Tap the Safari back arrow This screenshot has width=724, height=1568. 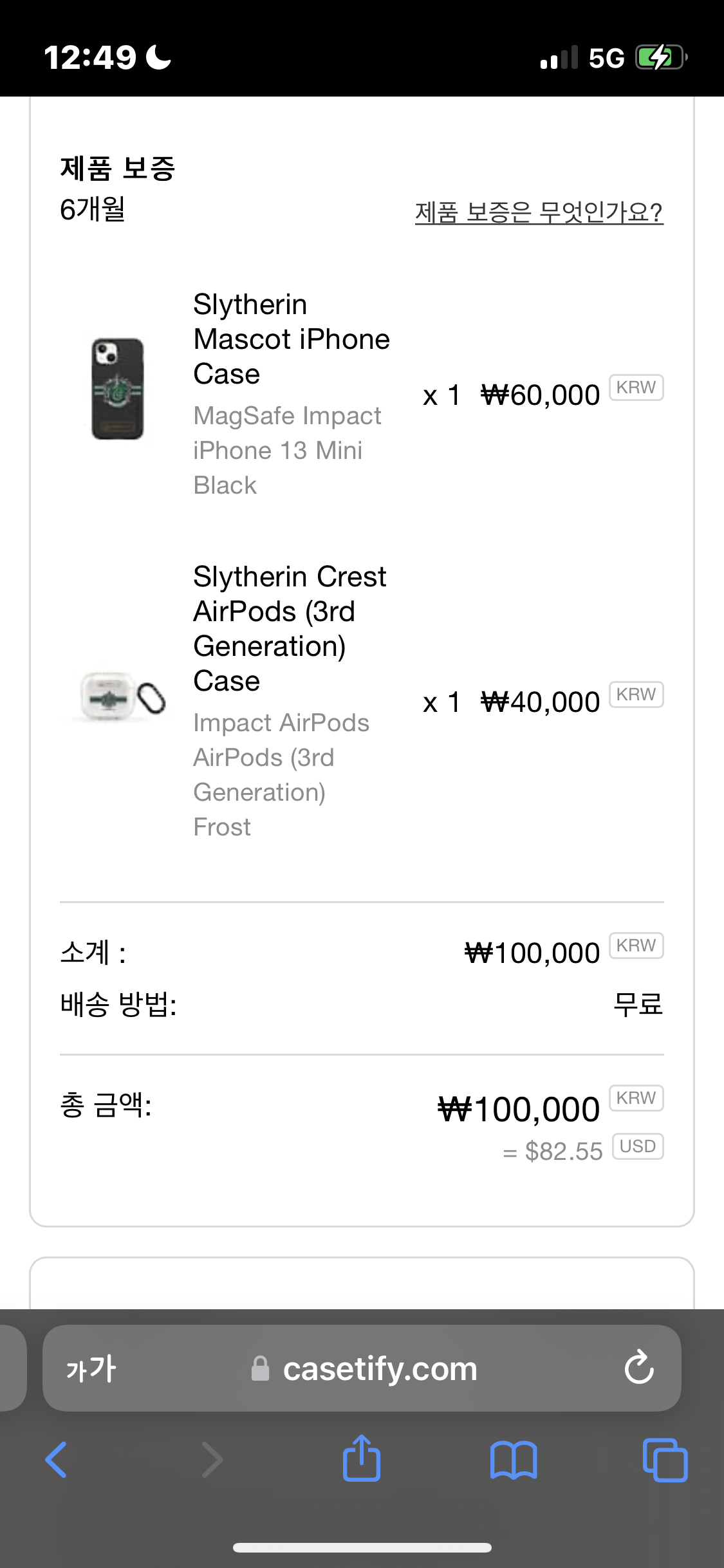point(56,1459)
